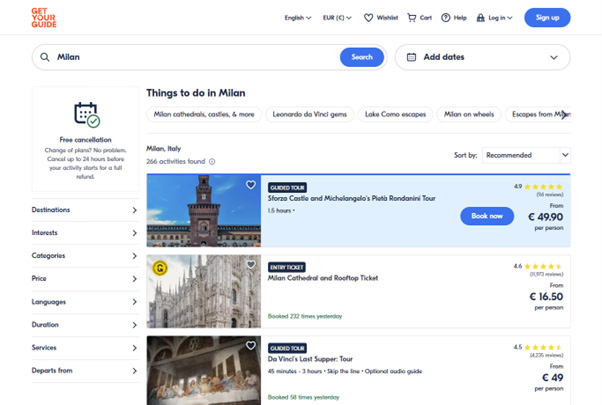Expand the Services filter
The width and height of the screenshot is (602, 405).
pyautogui.click(x=85, y=348)
